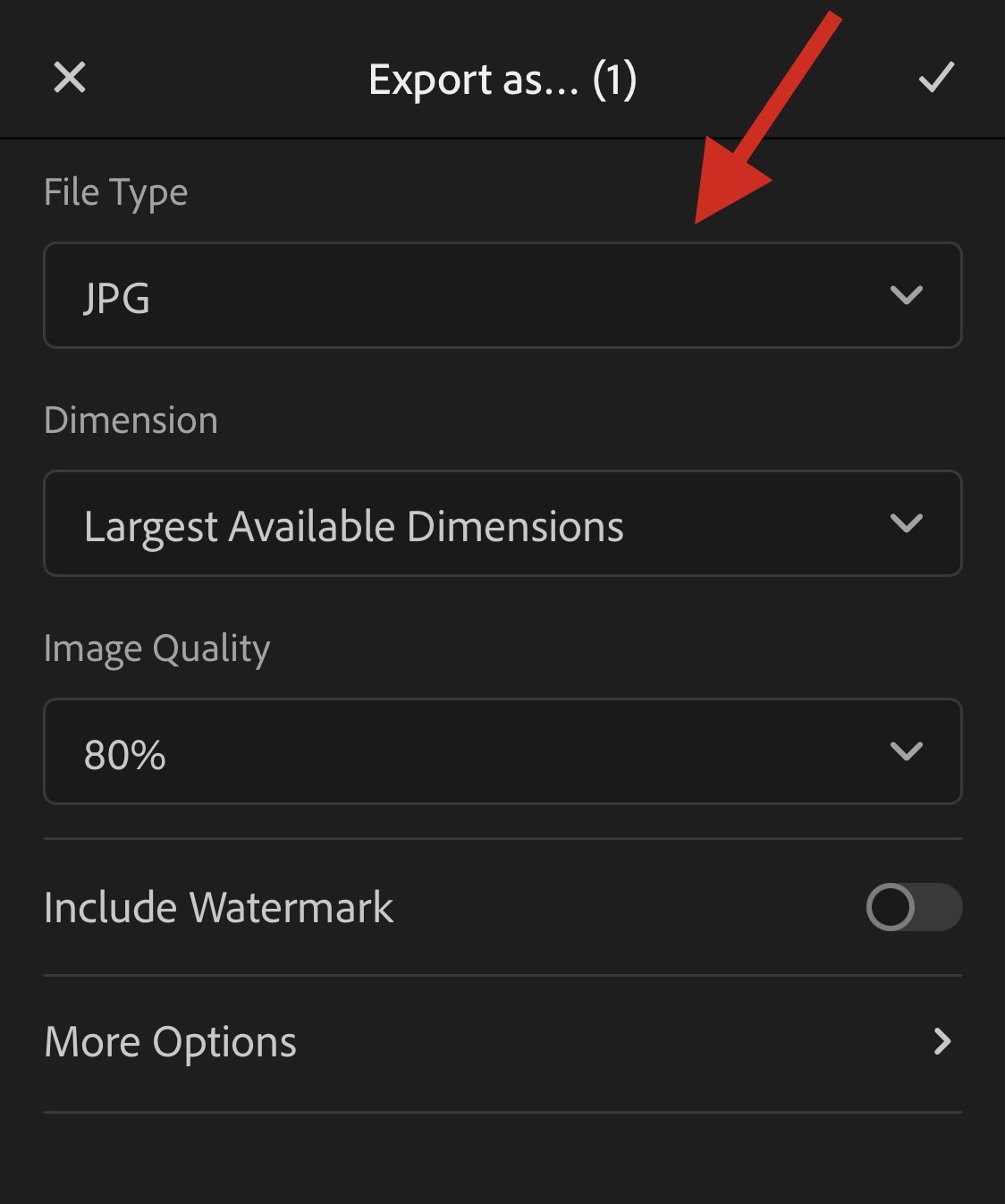Tap the Include Watermark label
The height and width of the screenshot is (1204, 1005).
tap(218, 907)
